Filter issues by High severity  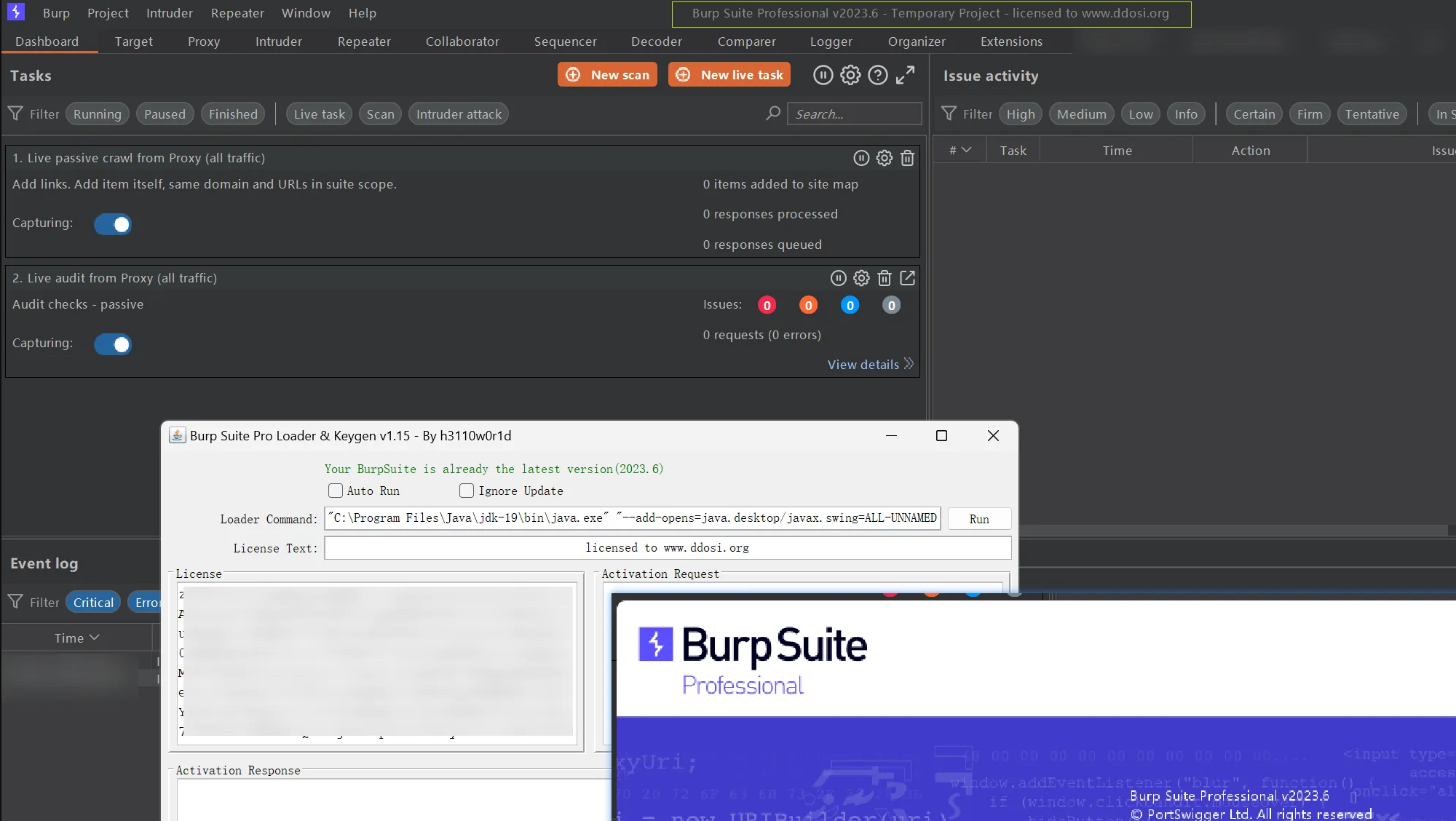coord(1021,114)
